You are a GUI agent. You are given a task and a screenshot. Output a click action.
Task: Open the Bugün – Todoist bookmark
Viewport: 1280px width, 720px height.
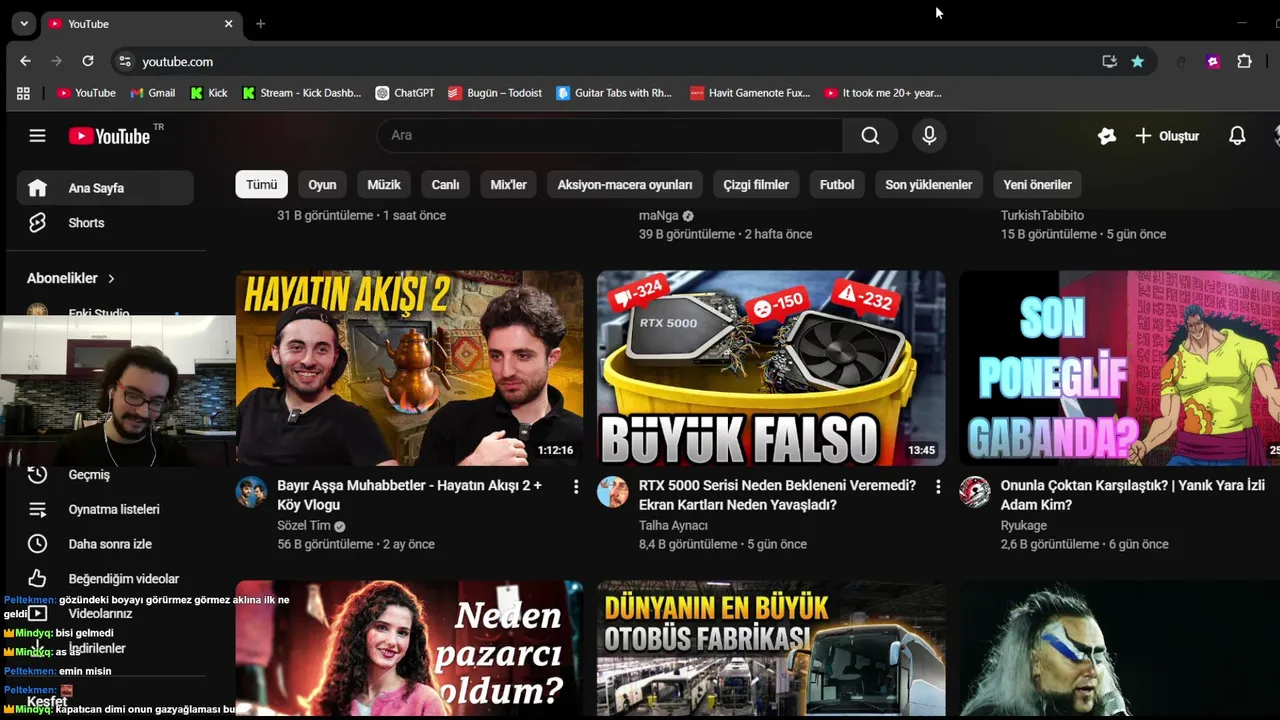tap(495, 93)
